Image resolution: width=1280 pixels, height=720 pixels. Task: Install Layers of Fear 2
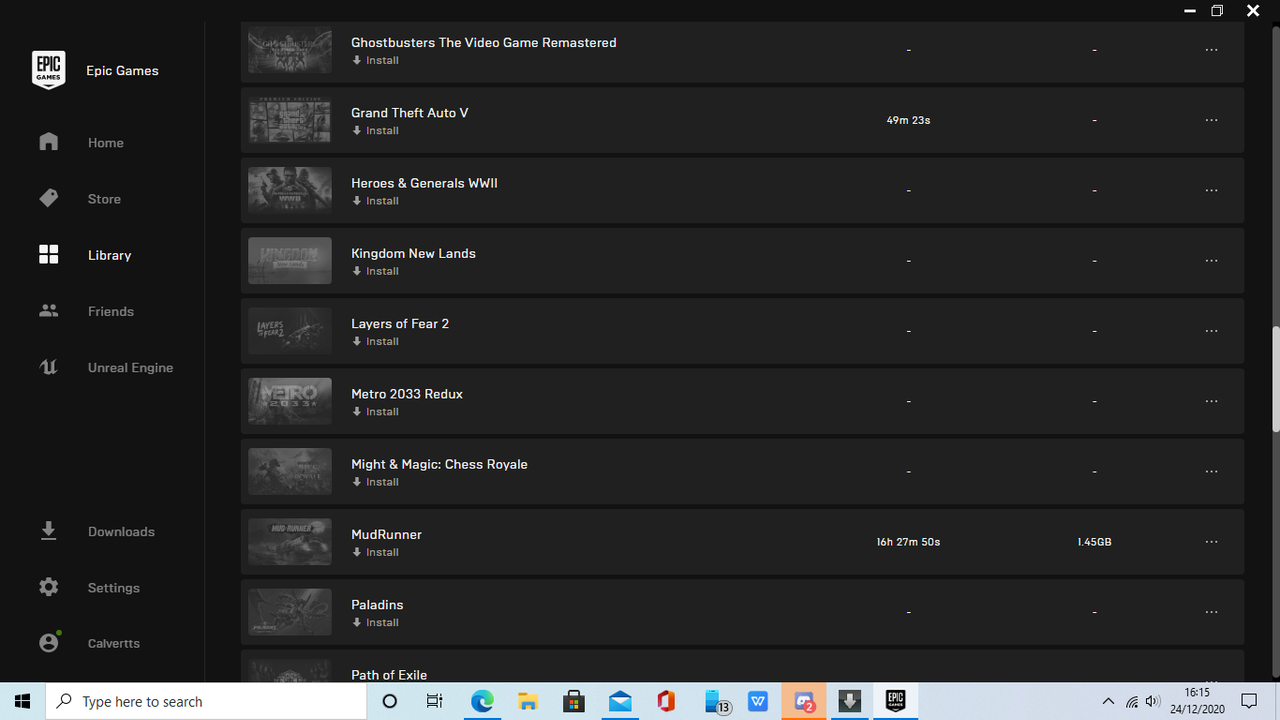pos(375,341)
